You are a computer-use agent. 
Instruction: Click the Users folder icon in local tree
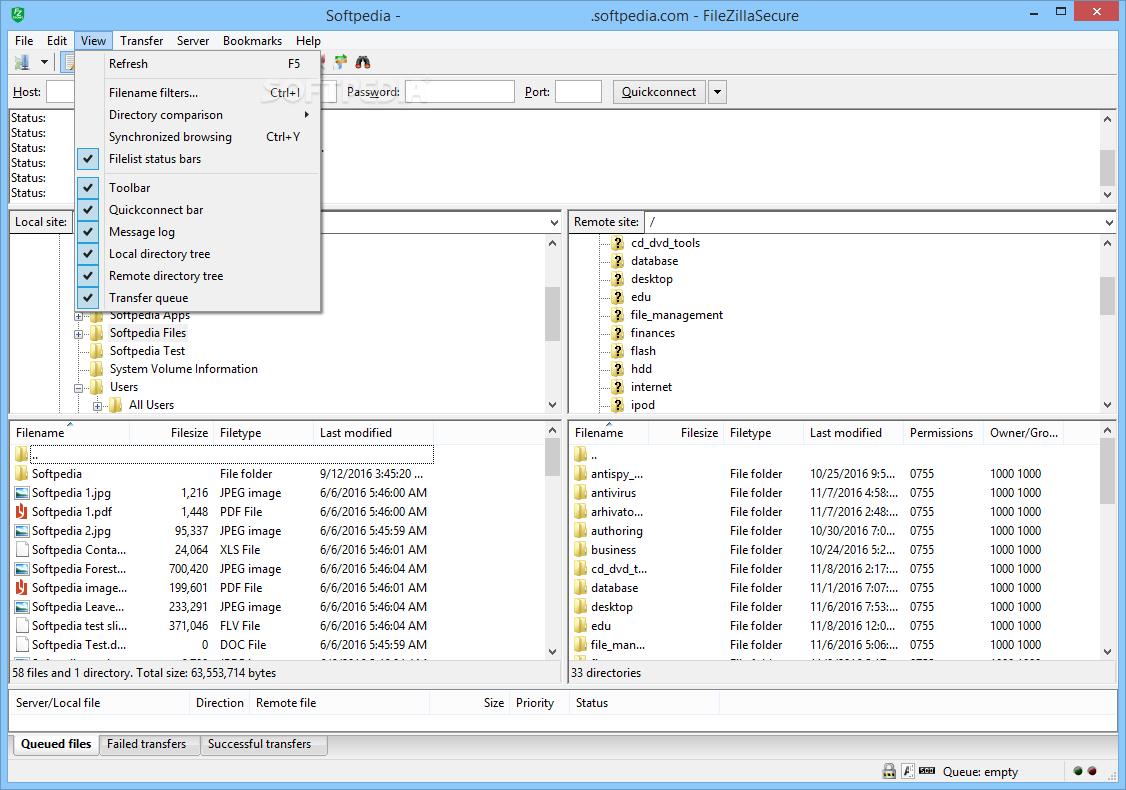pos(97,386)
